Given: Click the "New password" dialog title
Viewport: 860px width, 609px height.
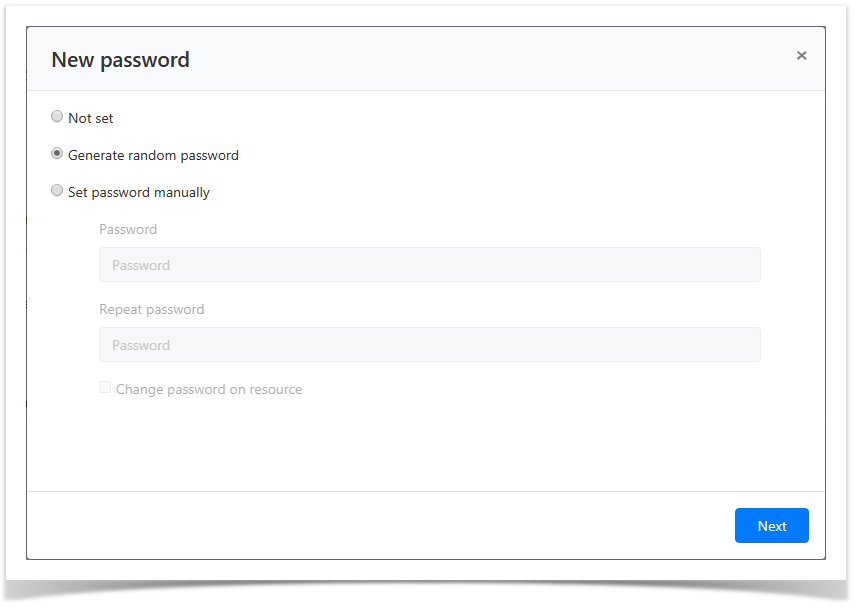Looking at the screenshot, I should point(120,60).
